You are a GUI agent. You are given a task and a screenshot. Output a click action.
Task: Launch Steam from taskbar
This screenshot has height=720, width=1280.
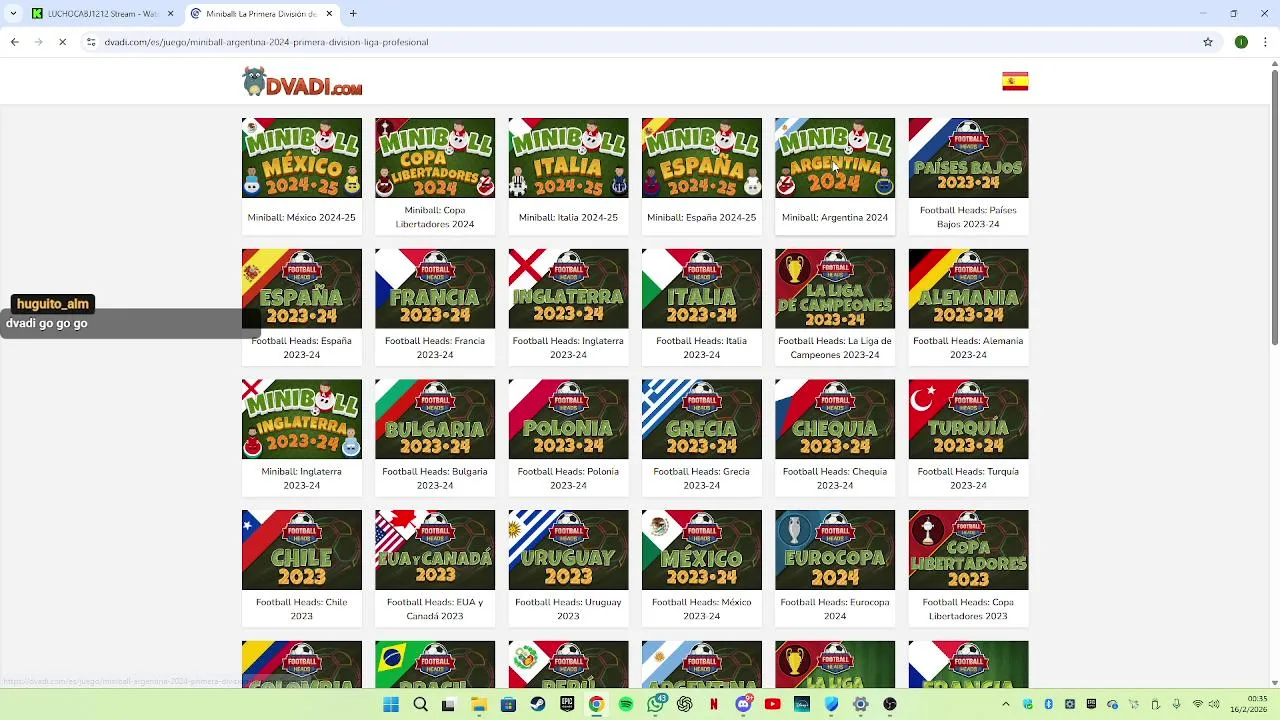[x=537, y=704]
